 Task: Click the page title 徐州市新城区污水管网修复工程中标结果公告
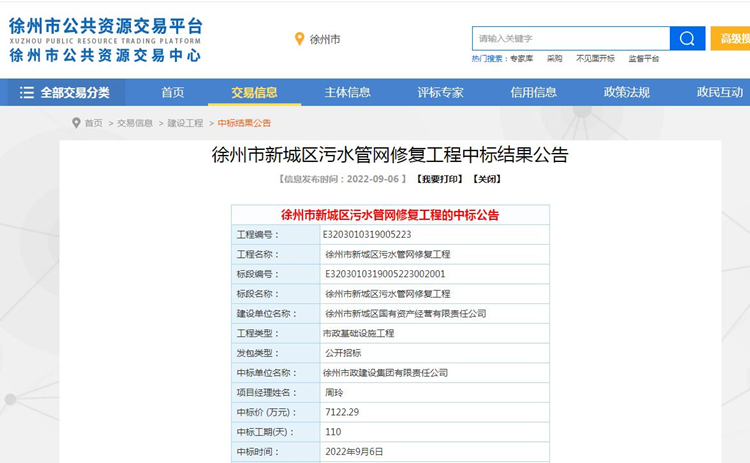pos(390,154)
